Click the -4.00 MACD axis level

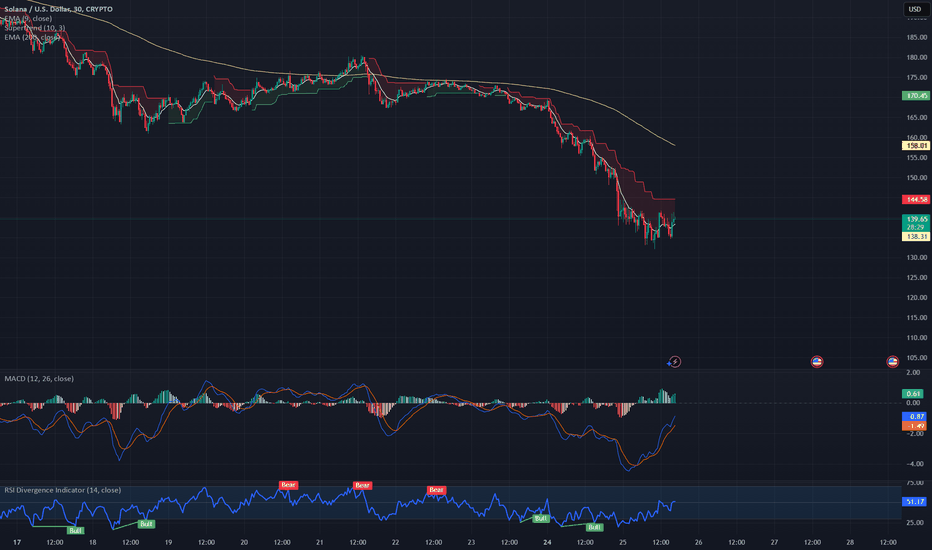click(915, 464)
